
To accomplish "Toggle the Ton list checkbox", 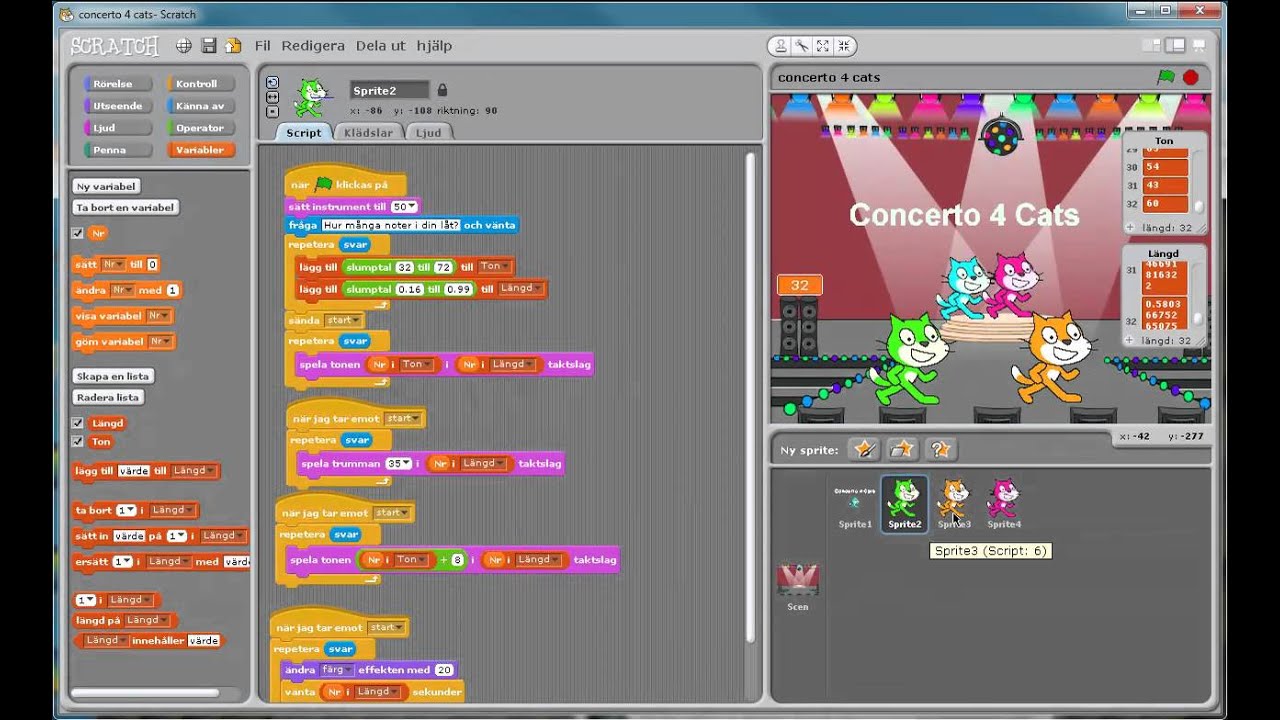I will click(x=78, y=441).
